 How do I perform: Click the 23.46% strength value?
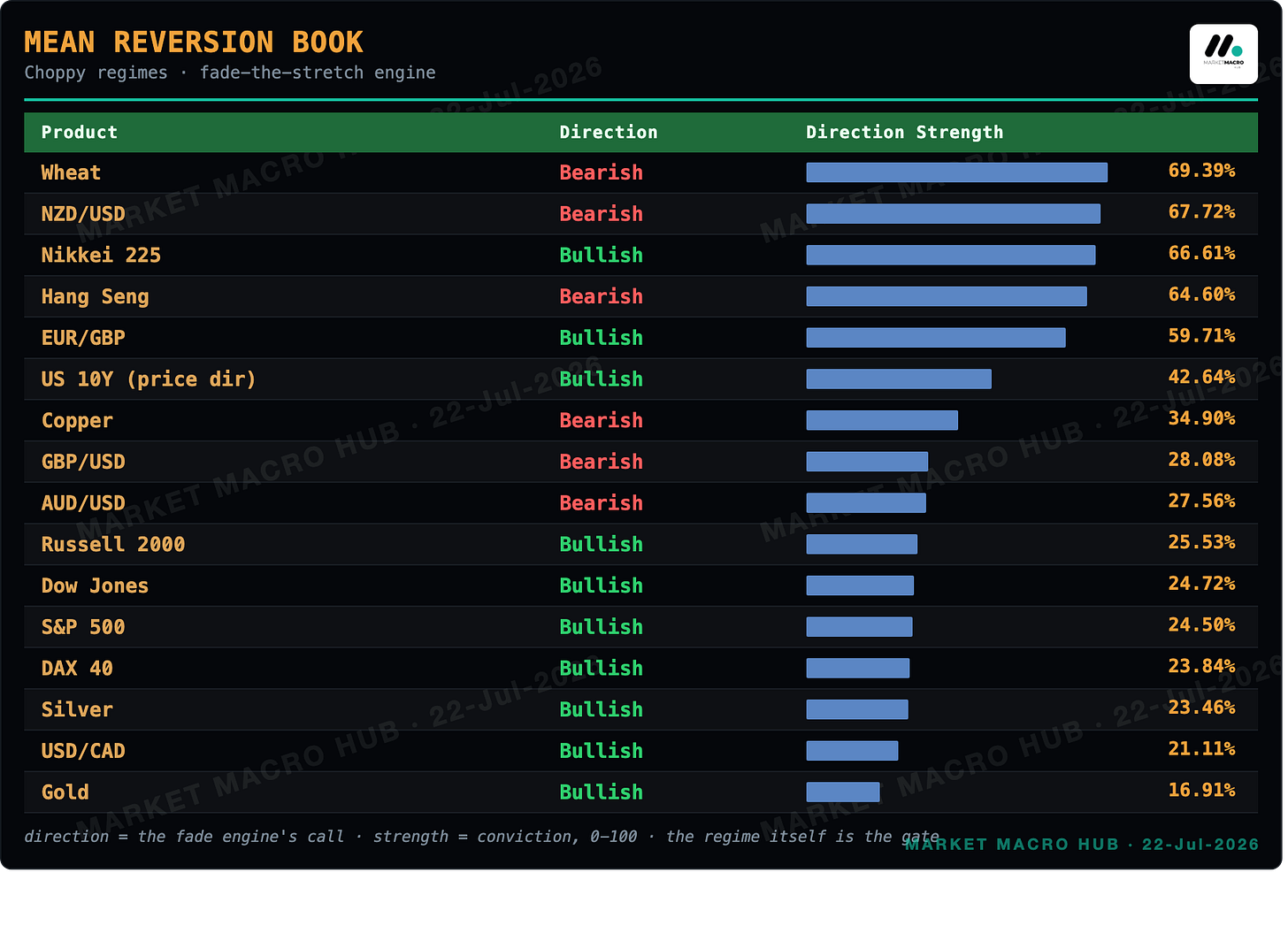pyautogui.click(x=1201, y=708)
